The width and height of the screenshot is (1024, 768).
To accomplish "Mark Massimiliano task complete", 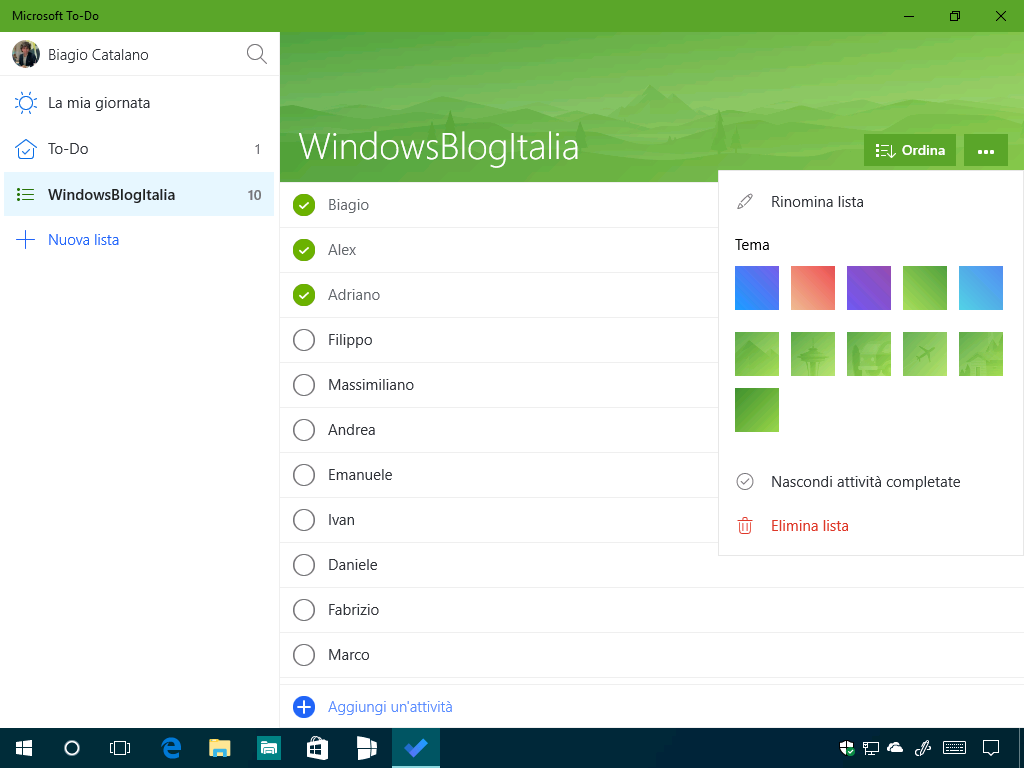I will [x=304, y=385].
